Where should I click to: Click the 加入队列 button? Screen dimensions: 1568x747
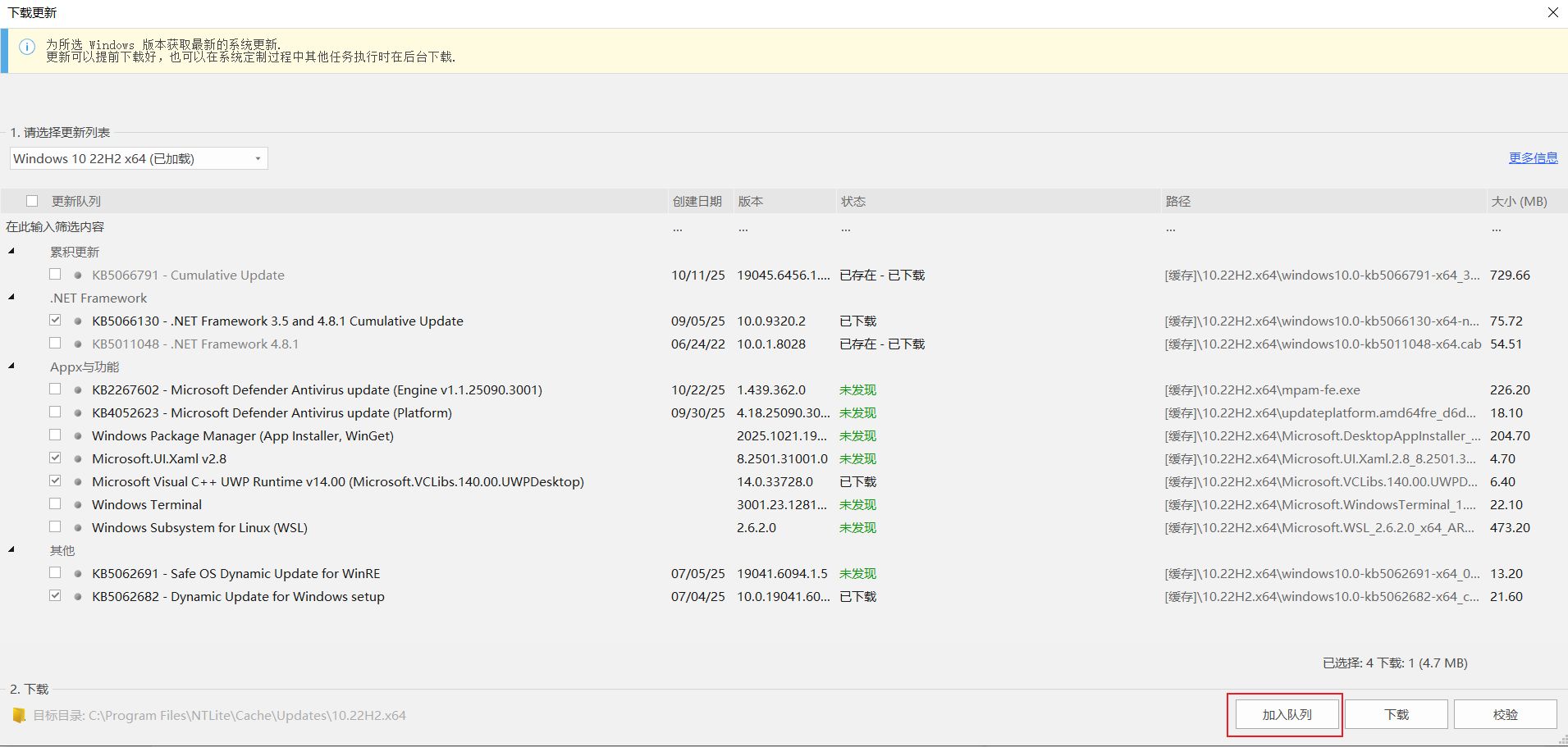coord(1286,715)
